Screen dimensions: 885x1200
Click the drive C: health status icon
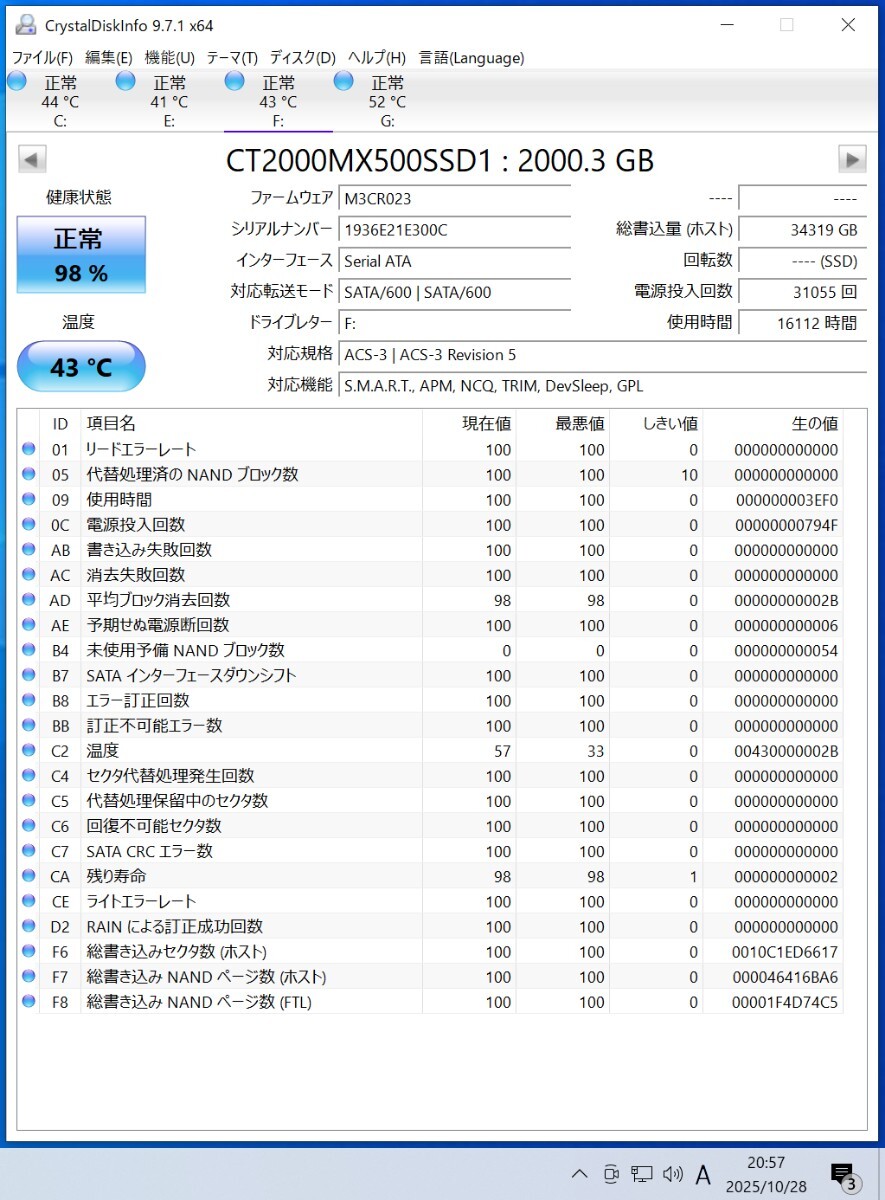click(x=17, y=81)
